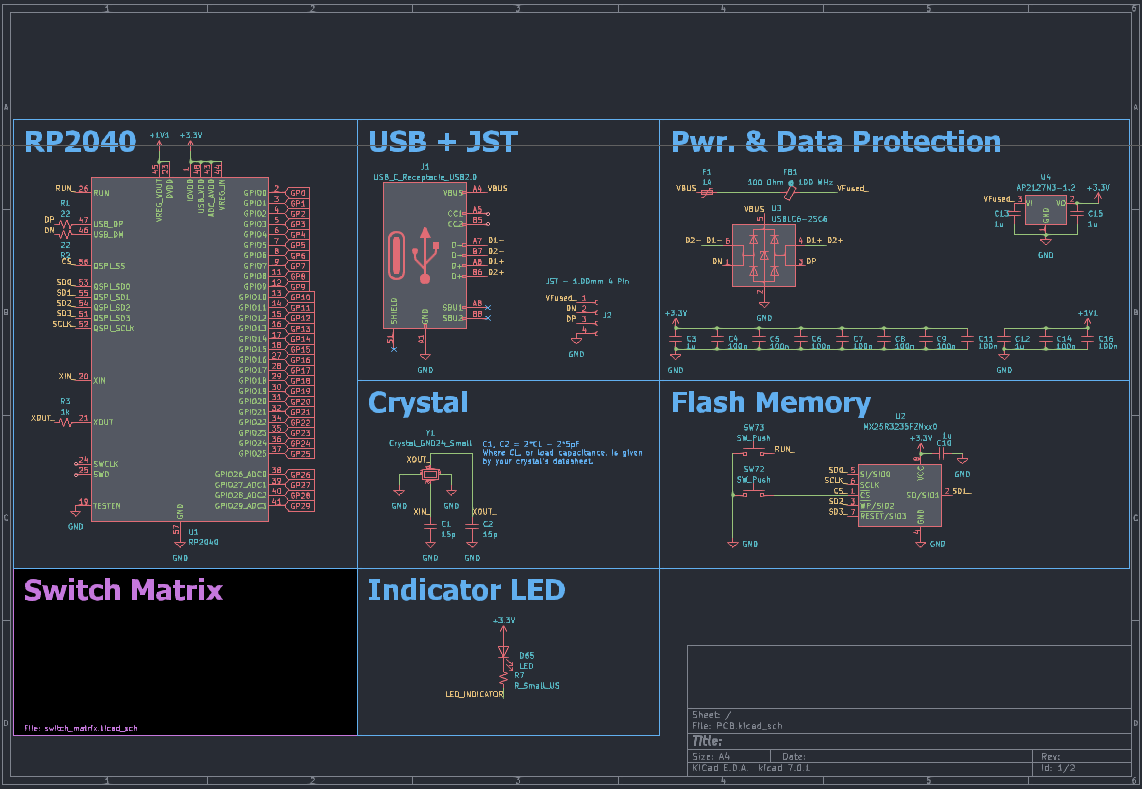Click the PCB.kicad_sch filename in the title block
The width and height of the screenshot is (1142, 789).
pyautogui.click(x=739, y=725)
